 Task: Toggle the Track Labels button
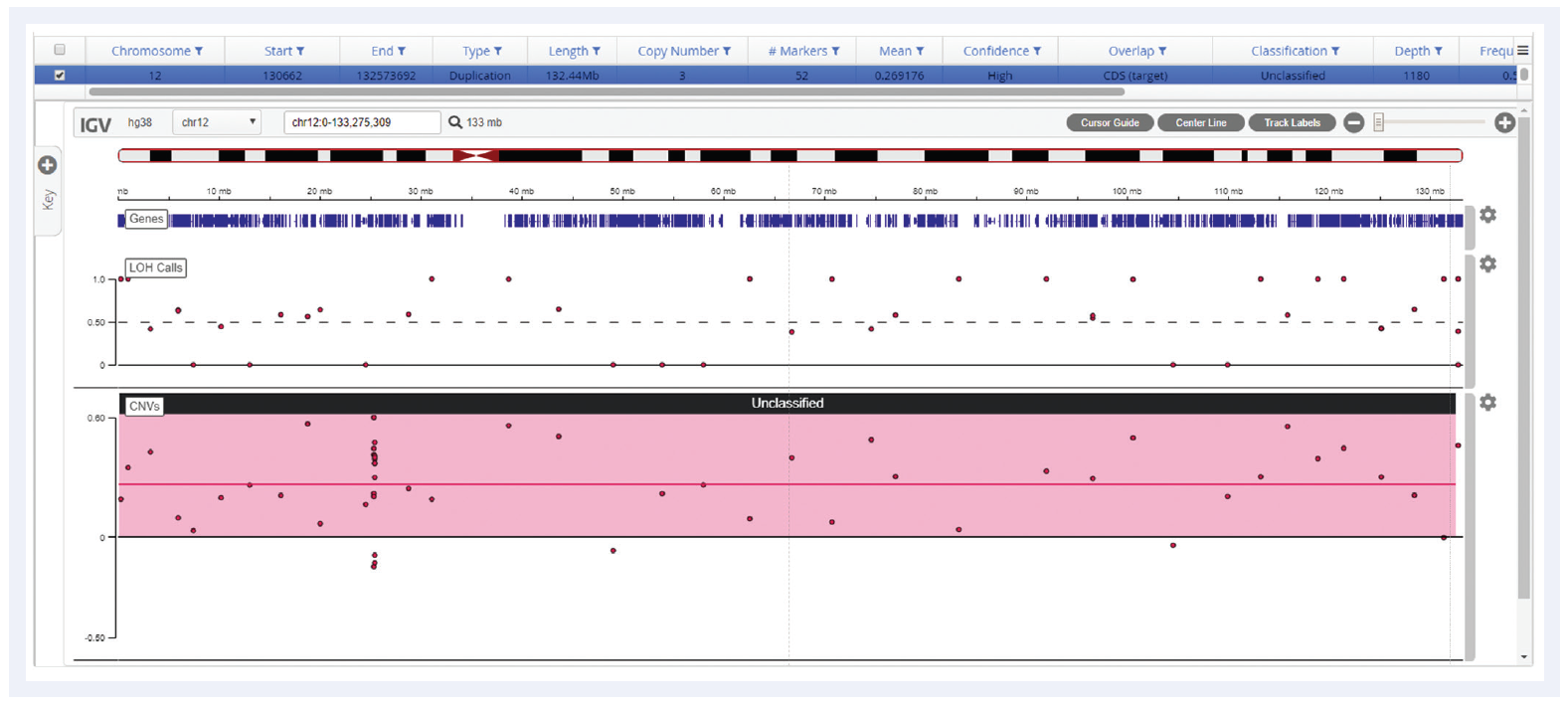[1292, 122]
